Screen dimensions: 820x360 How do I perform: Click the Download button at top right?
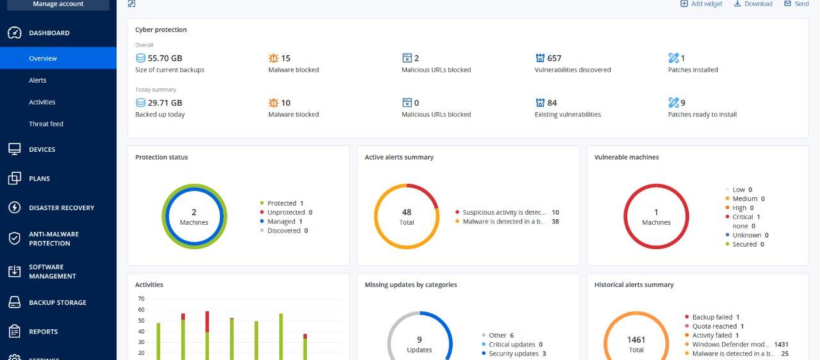point(753,4)
